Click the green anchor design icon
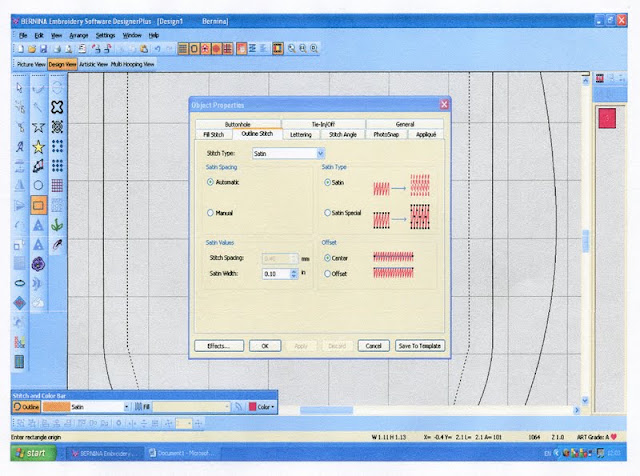 57,225
